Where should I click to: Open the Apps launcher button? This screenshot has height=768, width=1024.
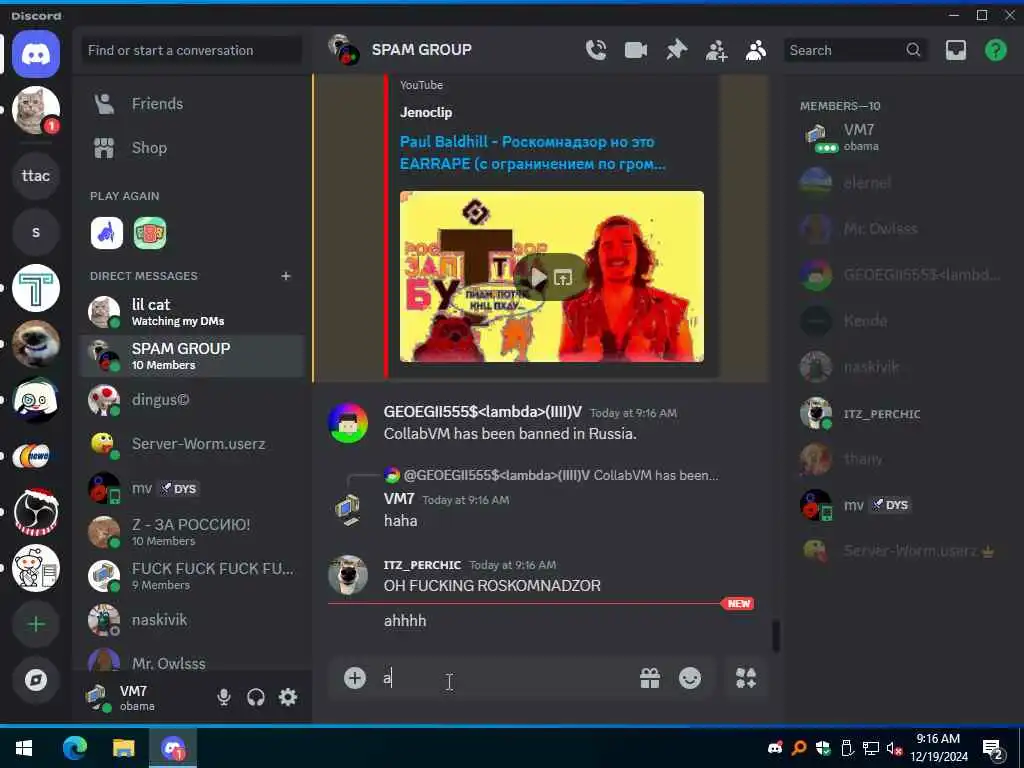[746, 679]
